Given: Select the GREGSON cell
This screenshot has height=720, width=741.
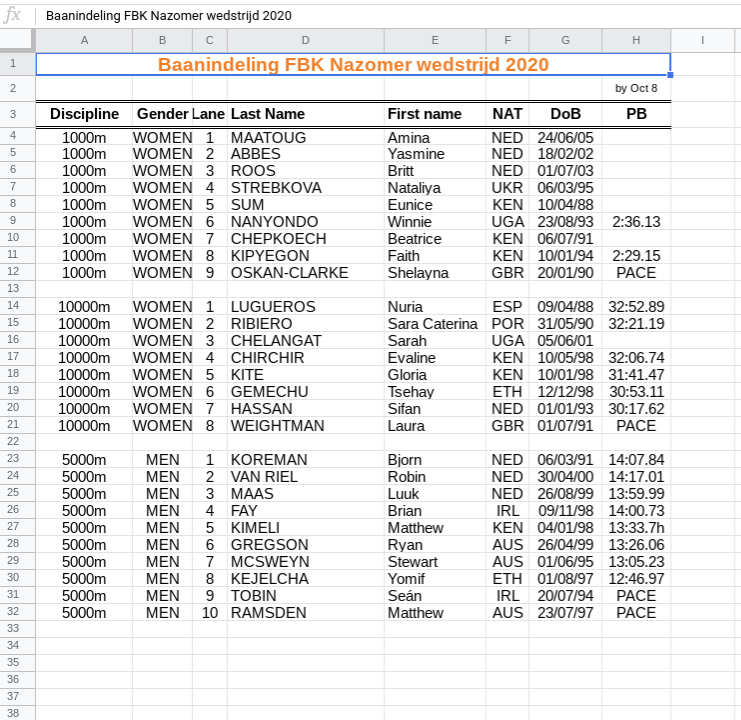Looking at the screenshot, I should pyautogui.click(x=306, y=545).
